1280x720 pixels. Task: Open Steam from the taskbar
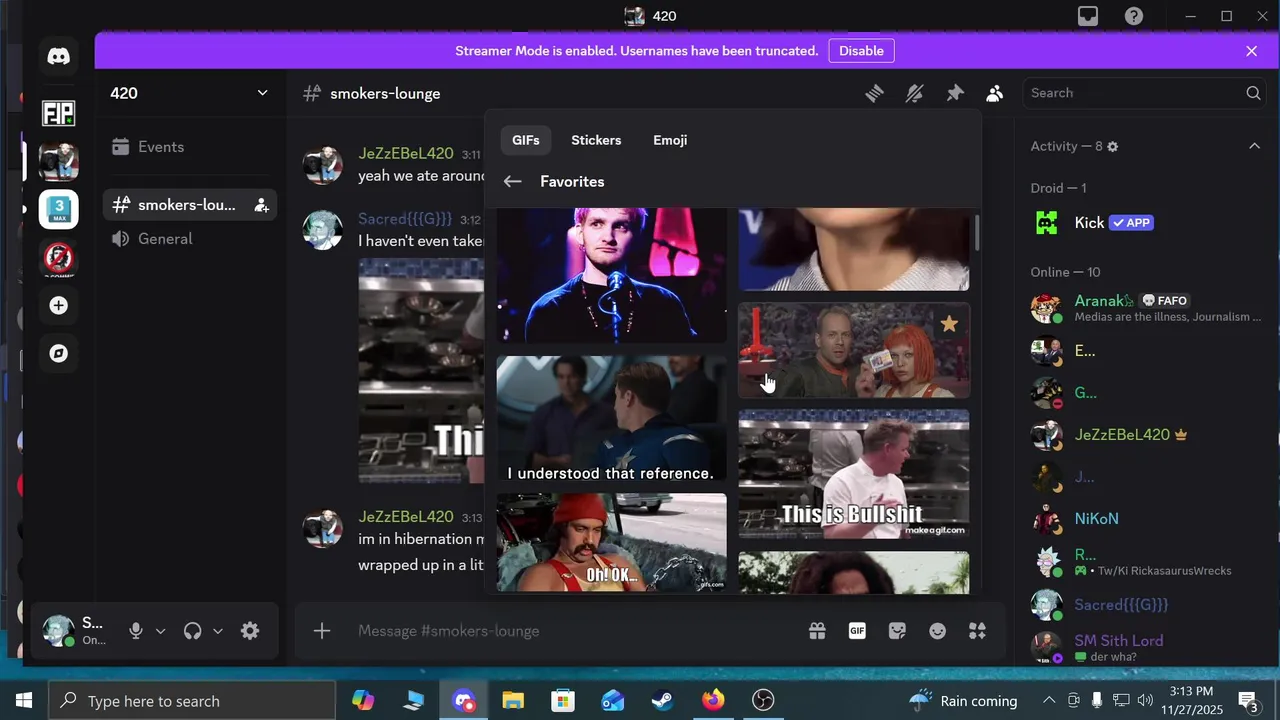click(x=662, y=701)
